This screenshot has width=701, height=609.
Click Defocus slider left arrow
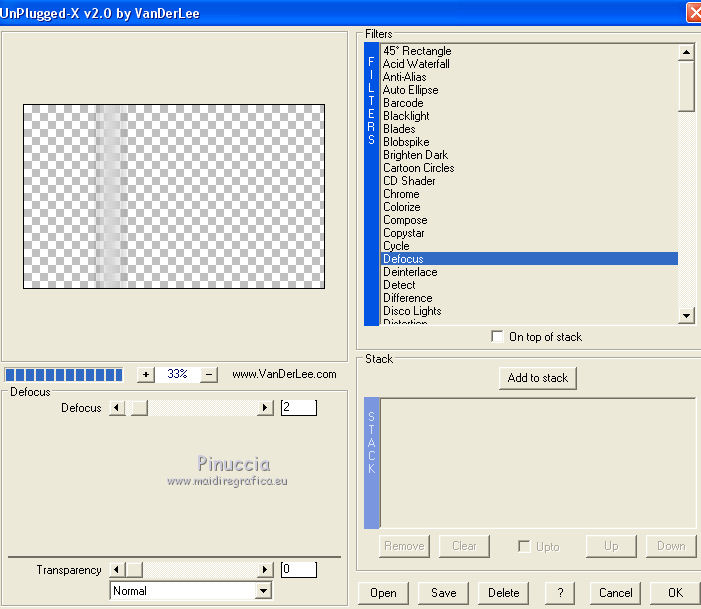117,408
